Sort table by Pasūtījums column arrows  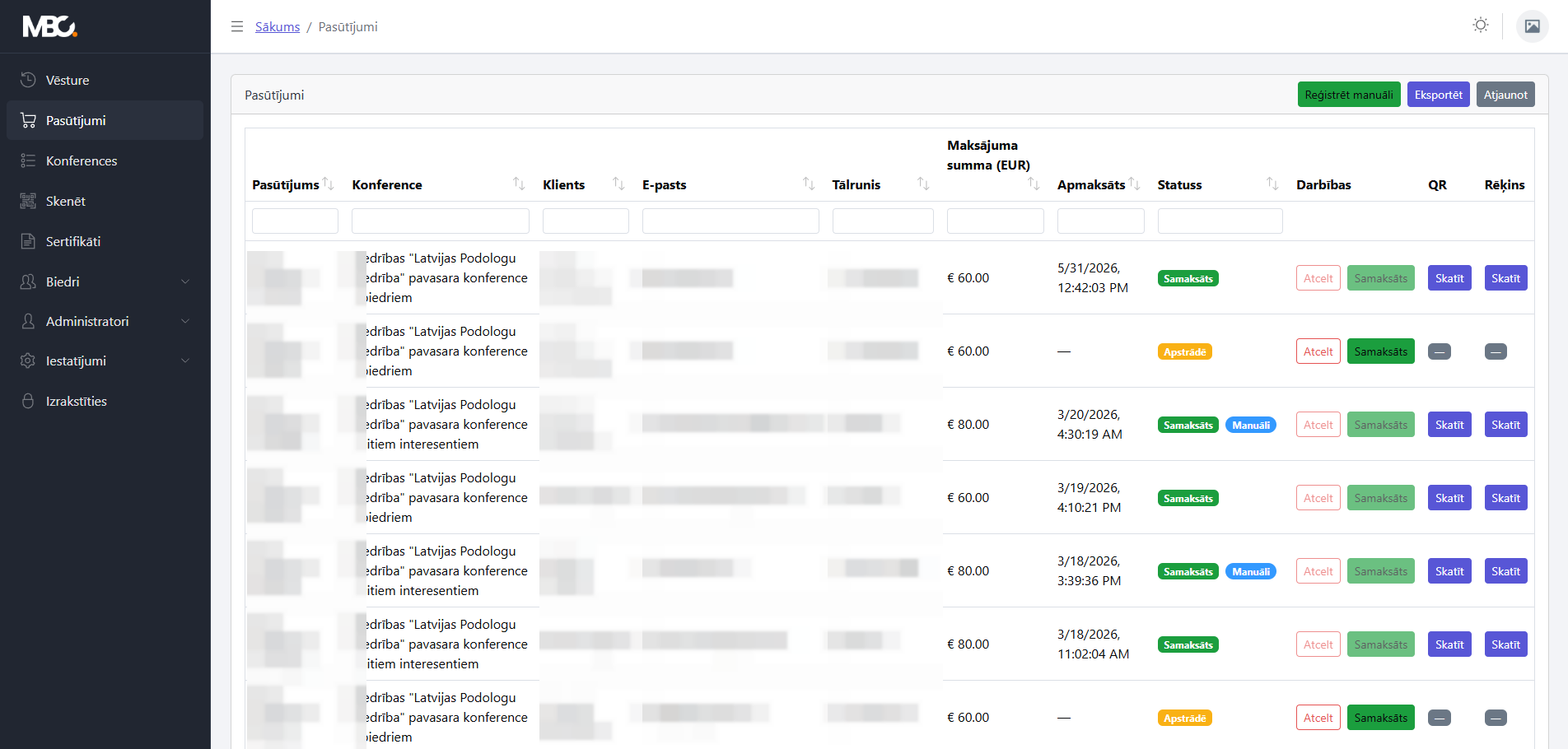(329, 184)
